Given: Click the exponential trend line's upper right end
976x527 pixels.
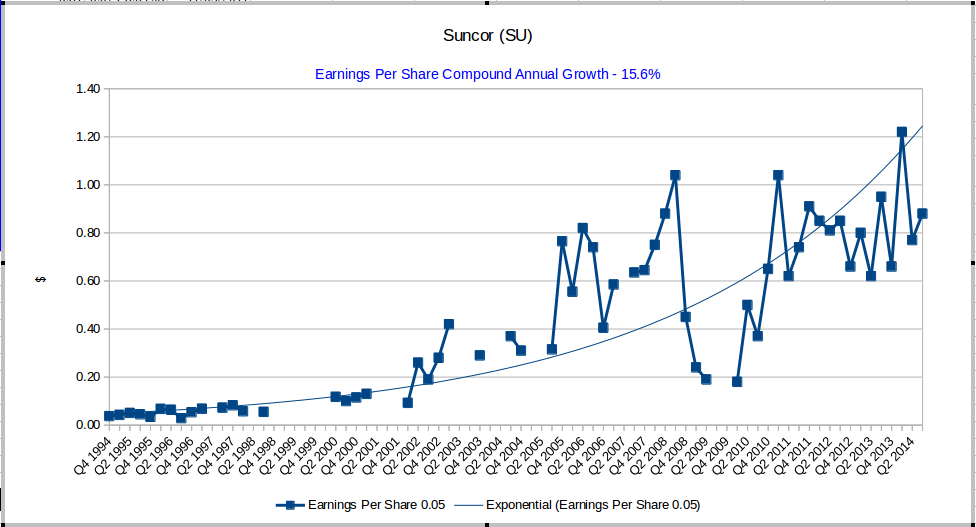Looking at the screenshot, I should pos(921,128).
